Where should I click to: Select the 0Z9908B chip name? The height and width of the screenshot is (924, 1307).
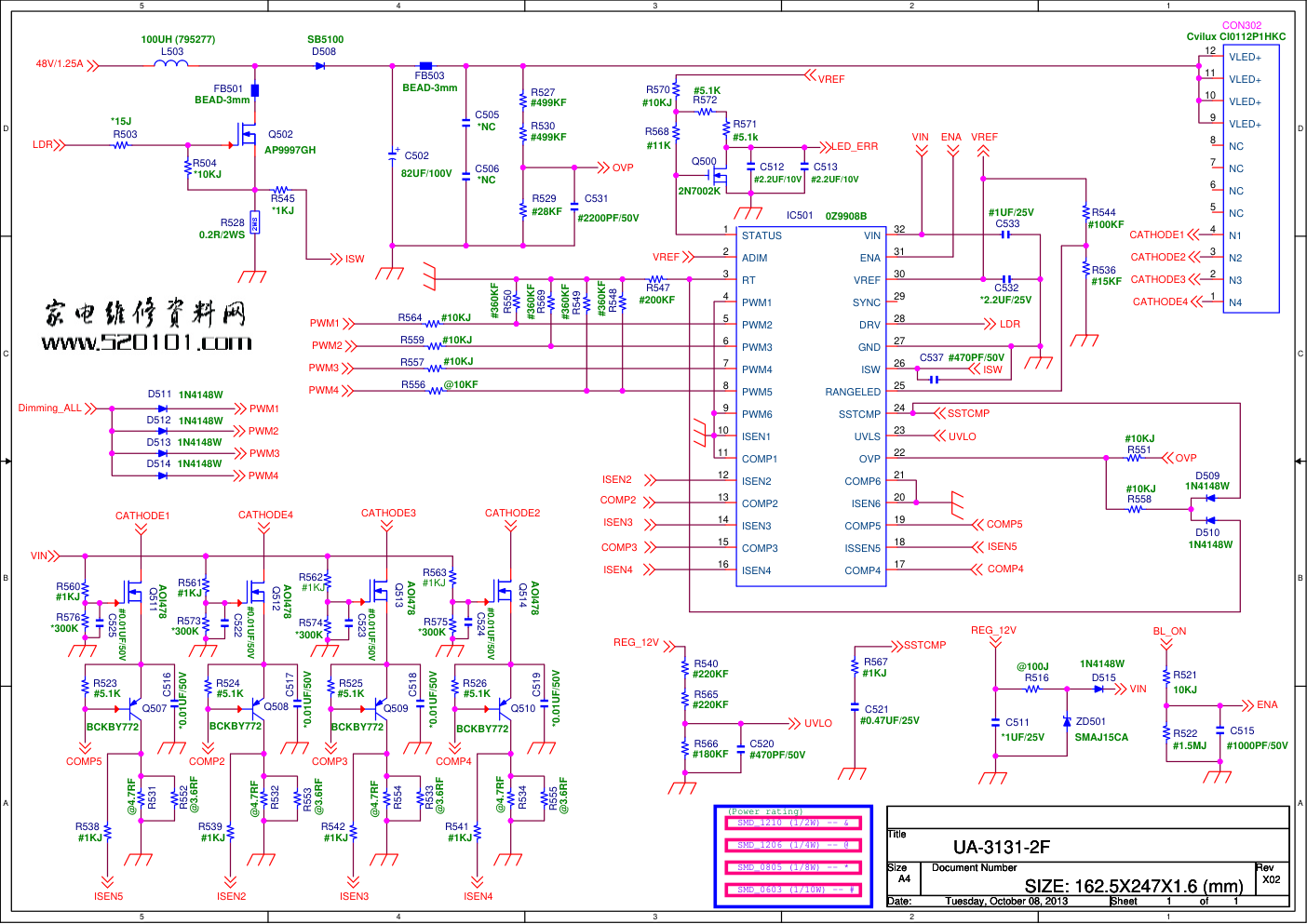[x=846, y=216]
